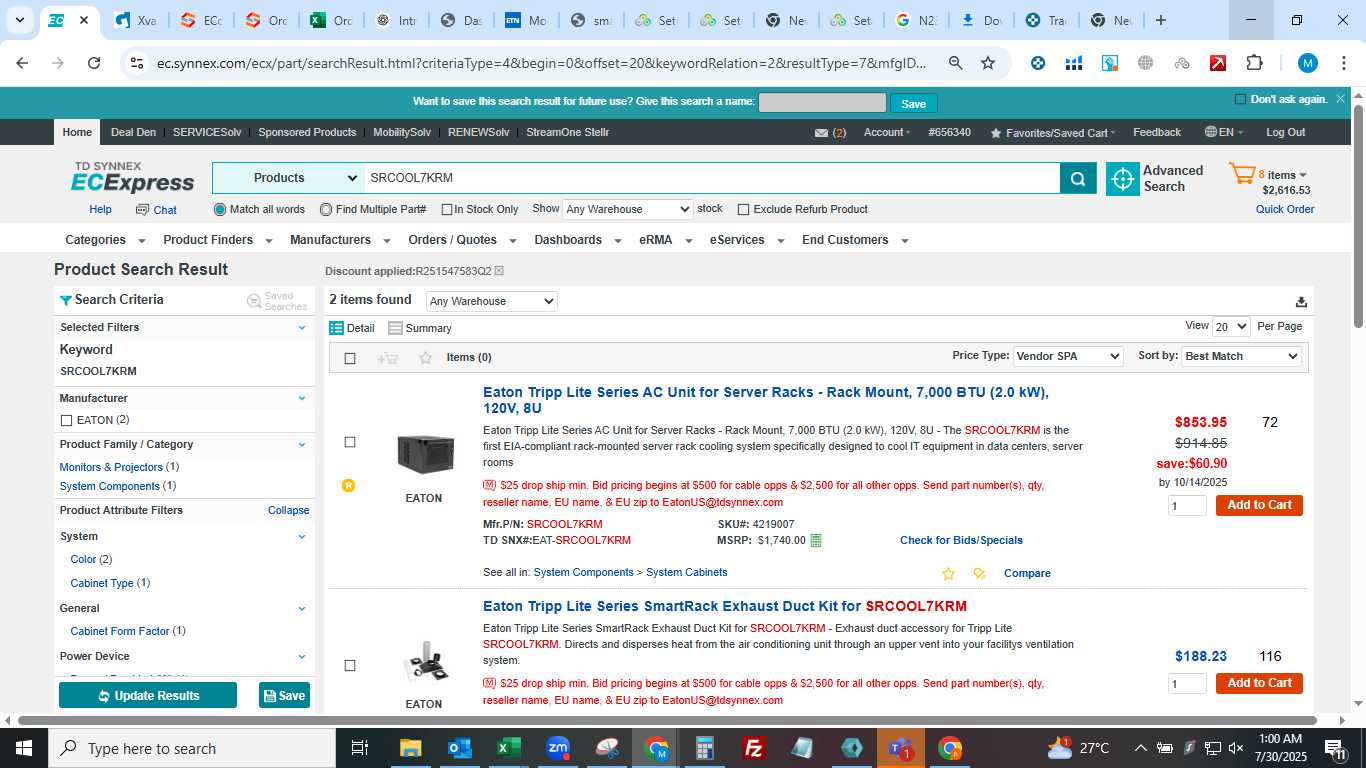
Task: Click the search magnifier button
Action: coord(1077,179)
